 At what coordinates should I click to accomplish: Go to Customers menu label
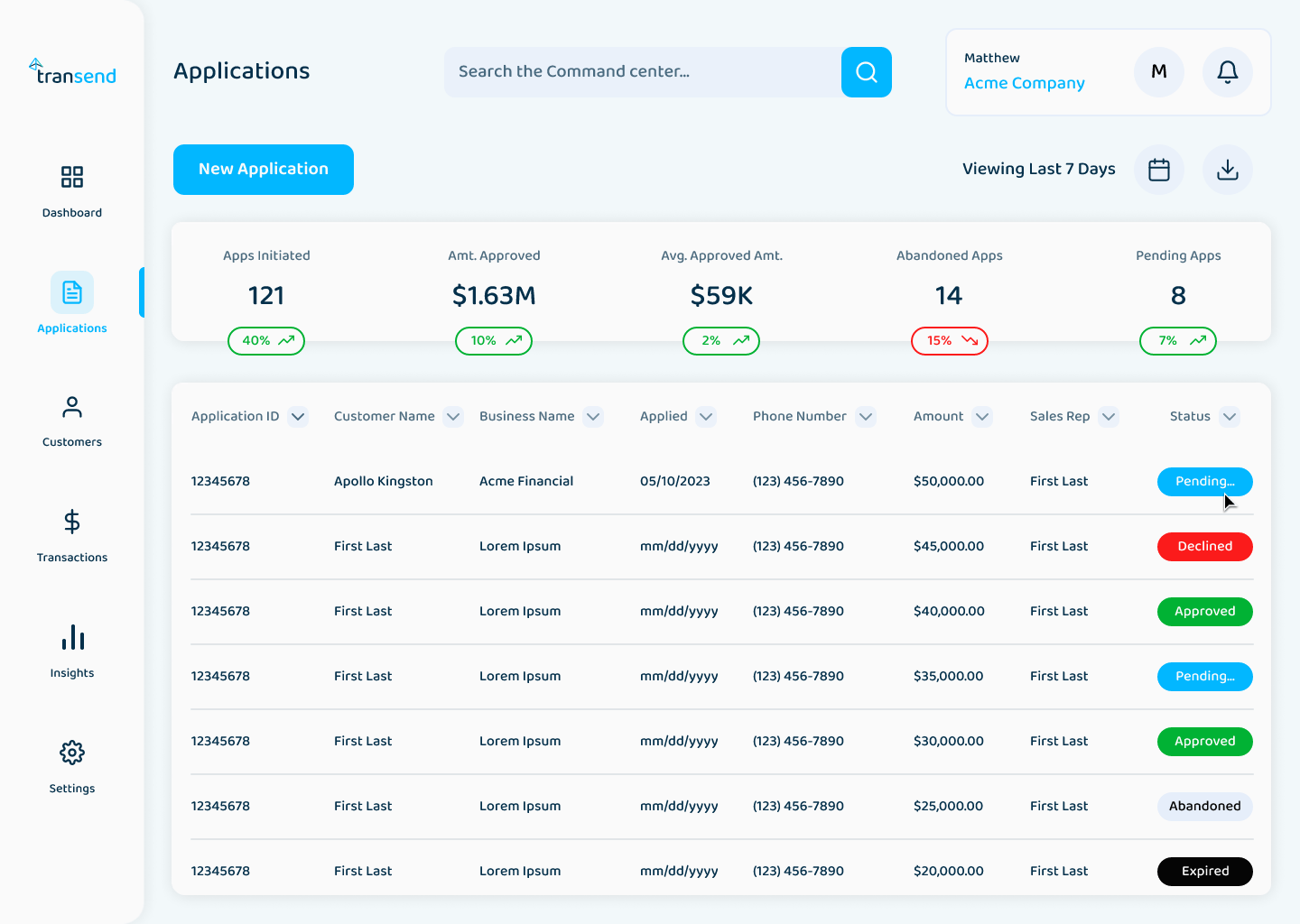pos(72,442)
